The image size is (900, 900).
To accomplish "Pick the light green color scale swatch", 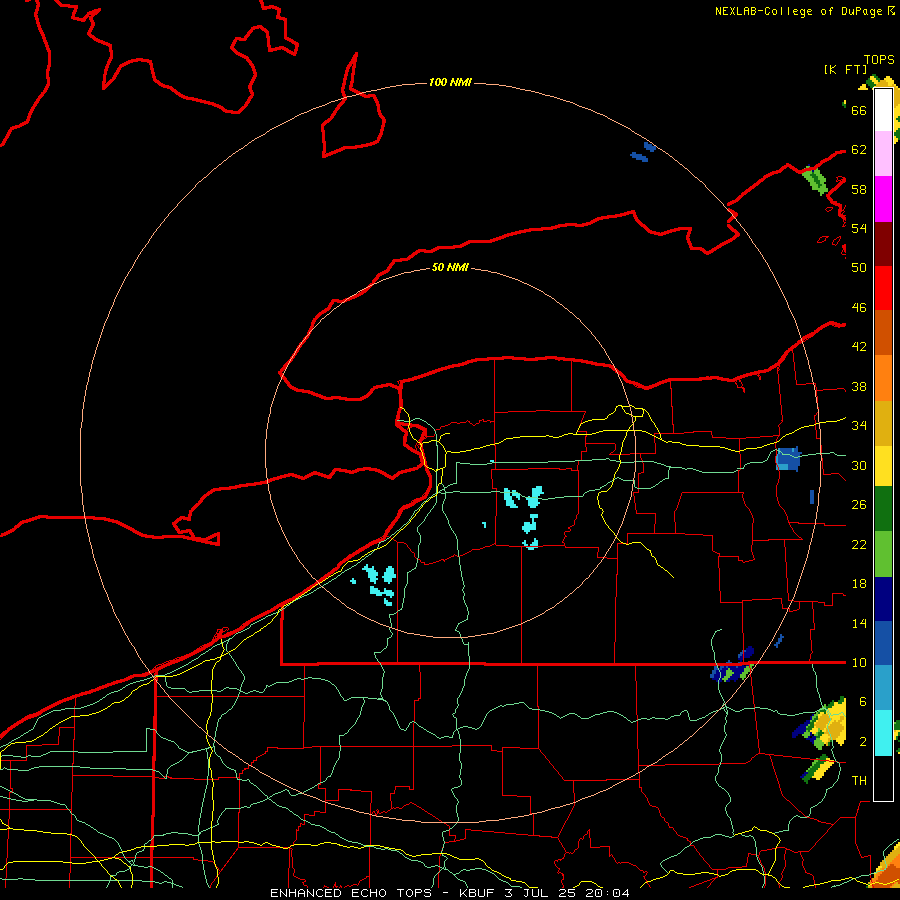I will (x=883, y=554).
